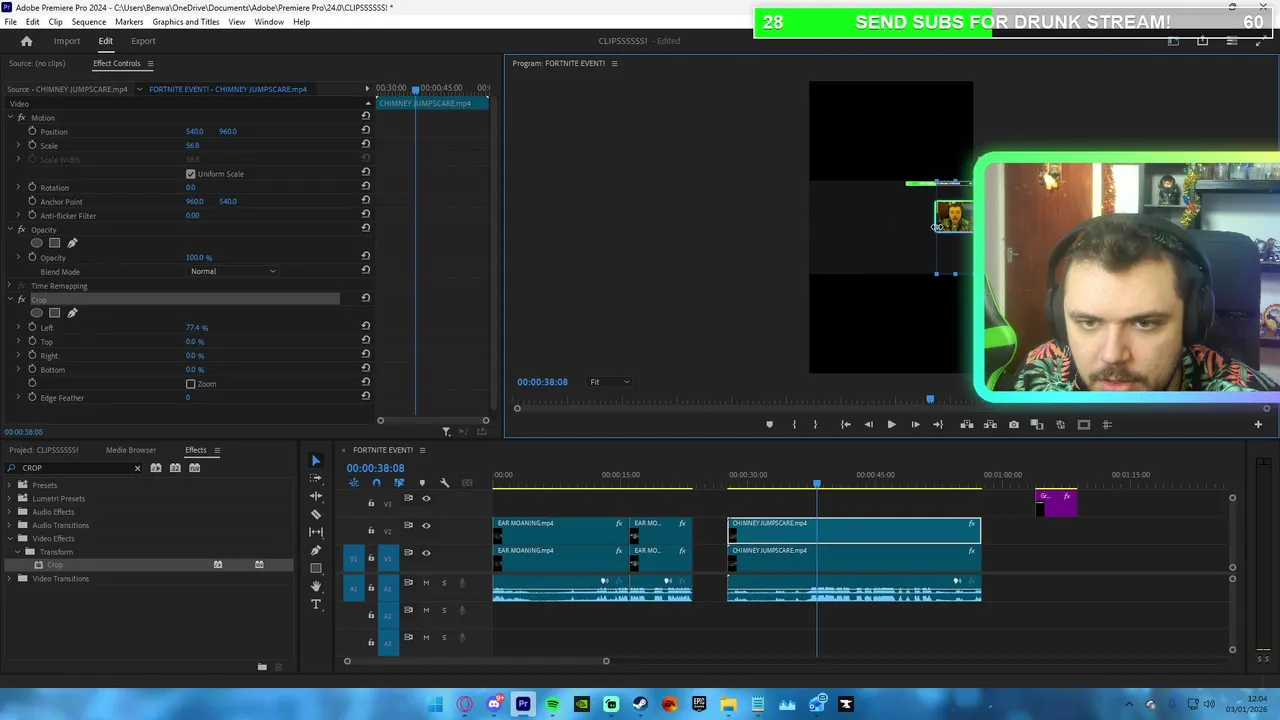
Task: Mute audio track A1
Action: pos(426,583)
